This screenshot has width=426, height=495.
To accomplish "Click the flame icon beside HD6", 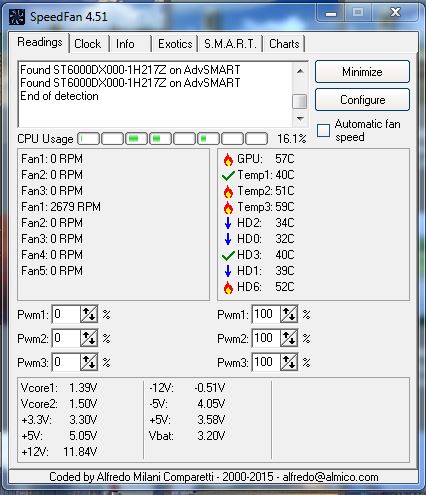I will point(228,287).
